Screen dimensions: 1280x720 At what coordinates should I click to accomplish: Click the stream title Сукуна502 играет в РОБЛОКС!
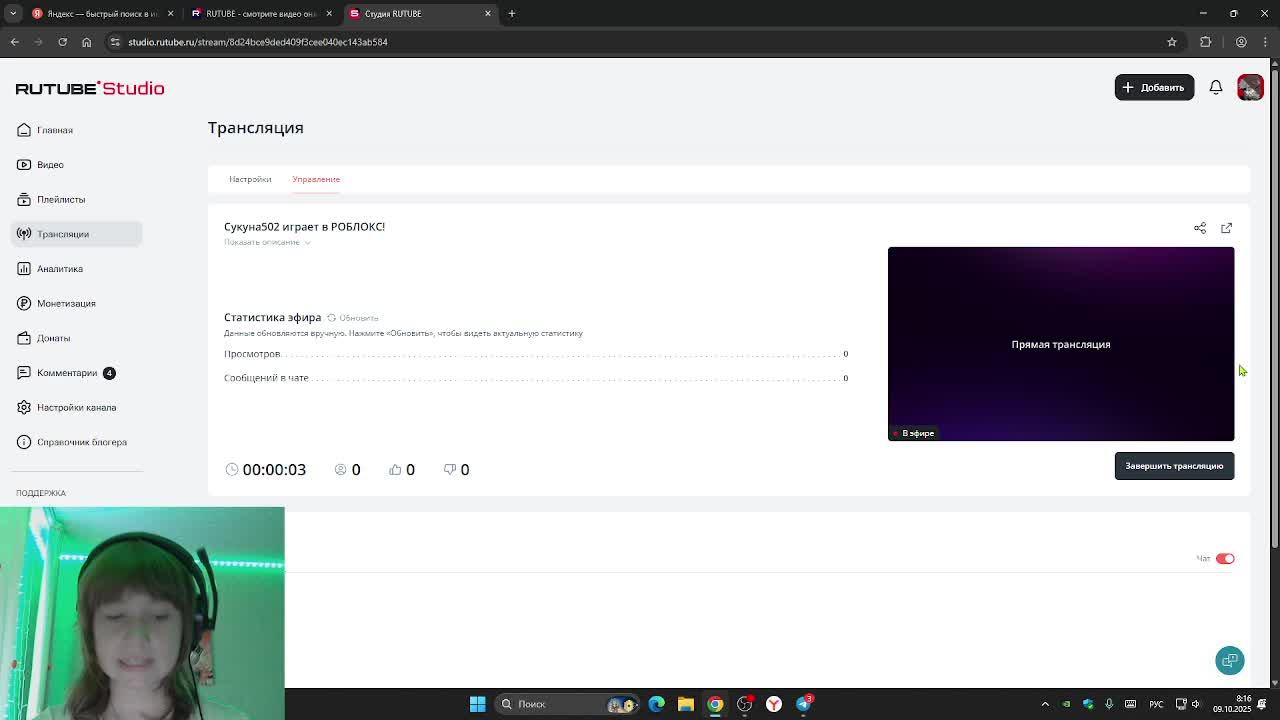pyautogui.click(x=304, y=227)
